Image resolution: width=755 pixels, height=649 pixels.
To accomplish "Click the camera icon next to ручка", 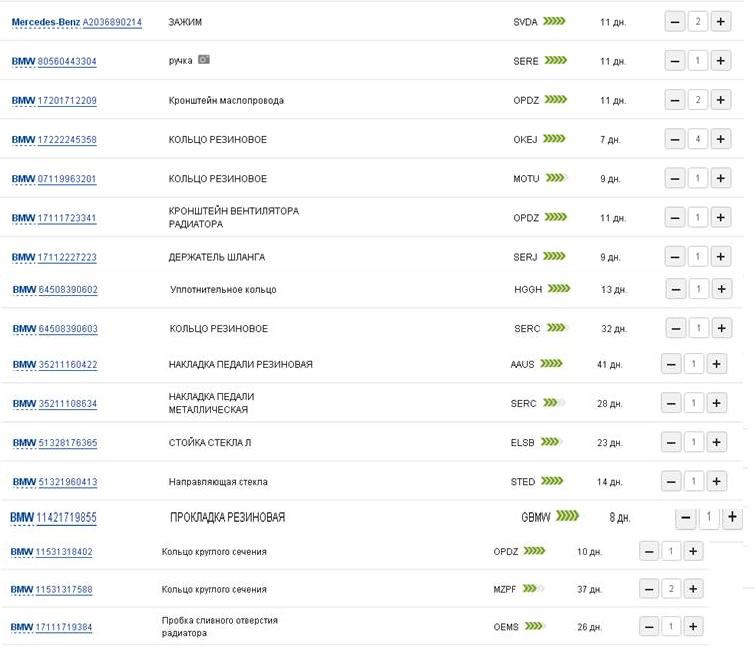I will 204,60.
